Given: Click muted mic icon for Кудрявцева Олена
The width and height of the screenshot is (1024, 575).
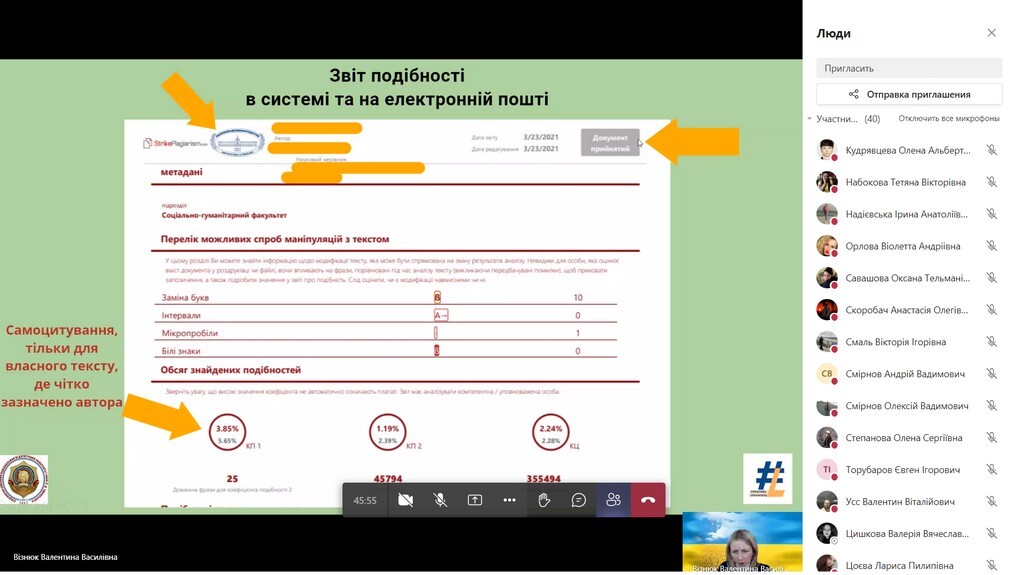Looking at the screenshot, I should coord(991,150).
